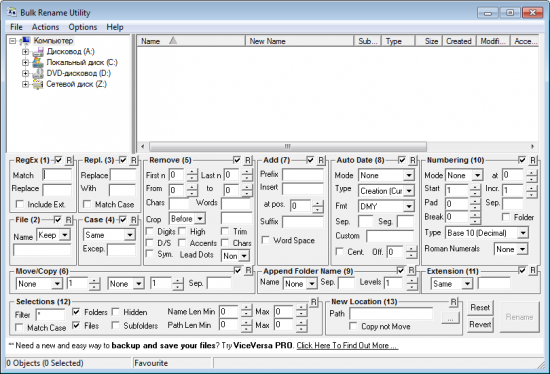Click the RegEx Match input field

pyautogui.click(x=57, y=175)
